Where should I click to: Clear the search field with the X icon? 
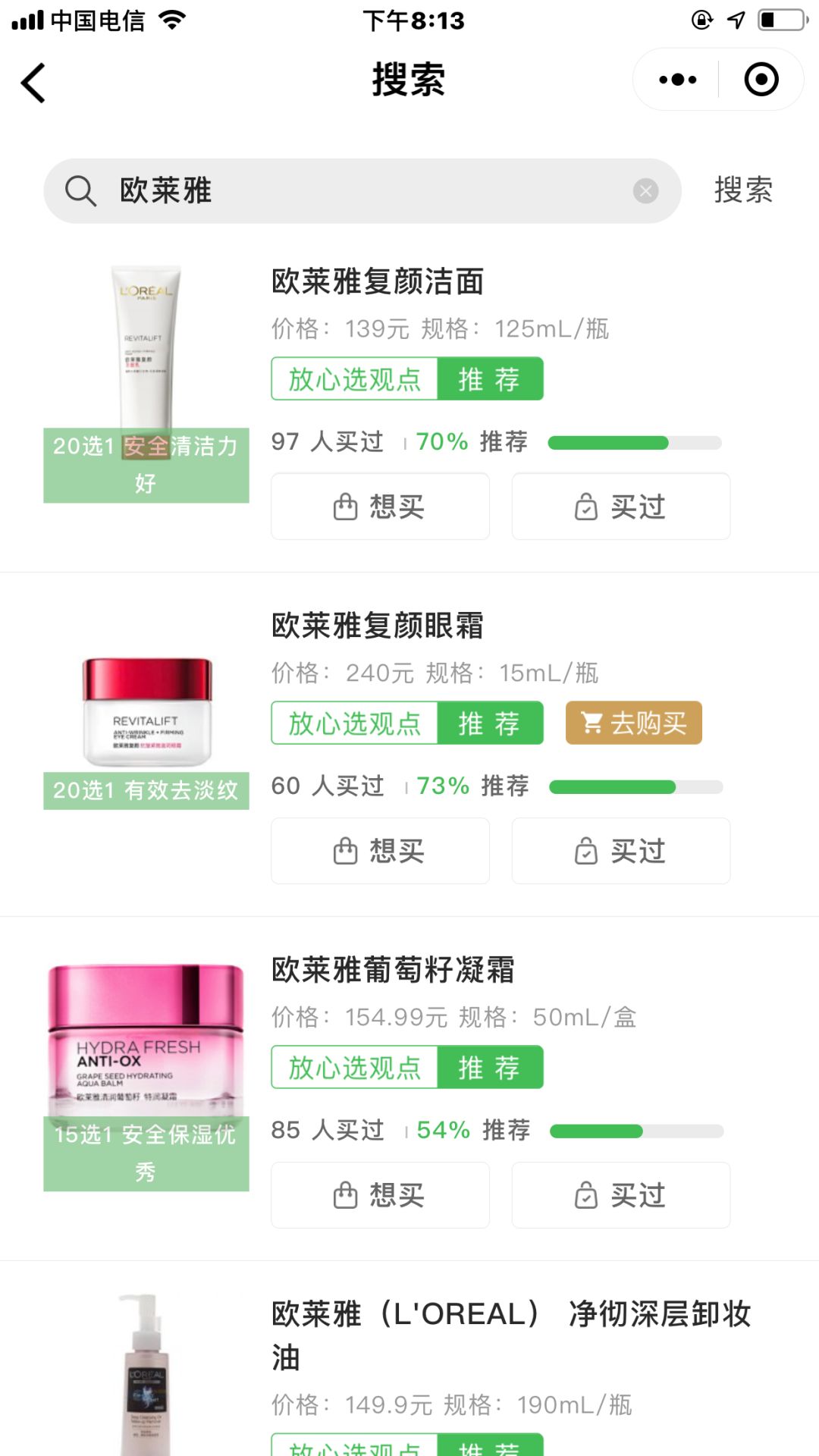pyautogui.click(x=645, y=191)
